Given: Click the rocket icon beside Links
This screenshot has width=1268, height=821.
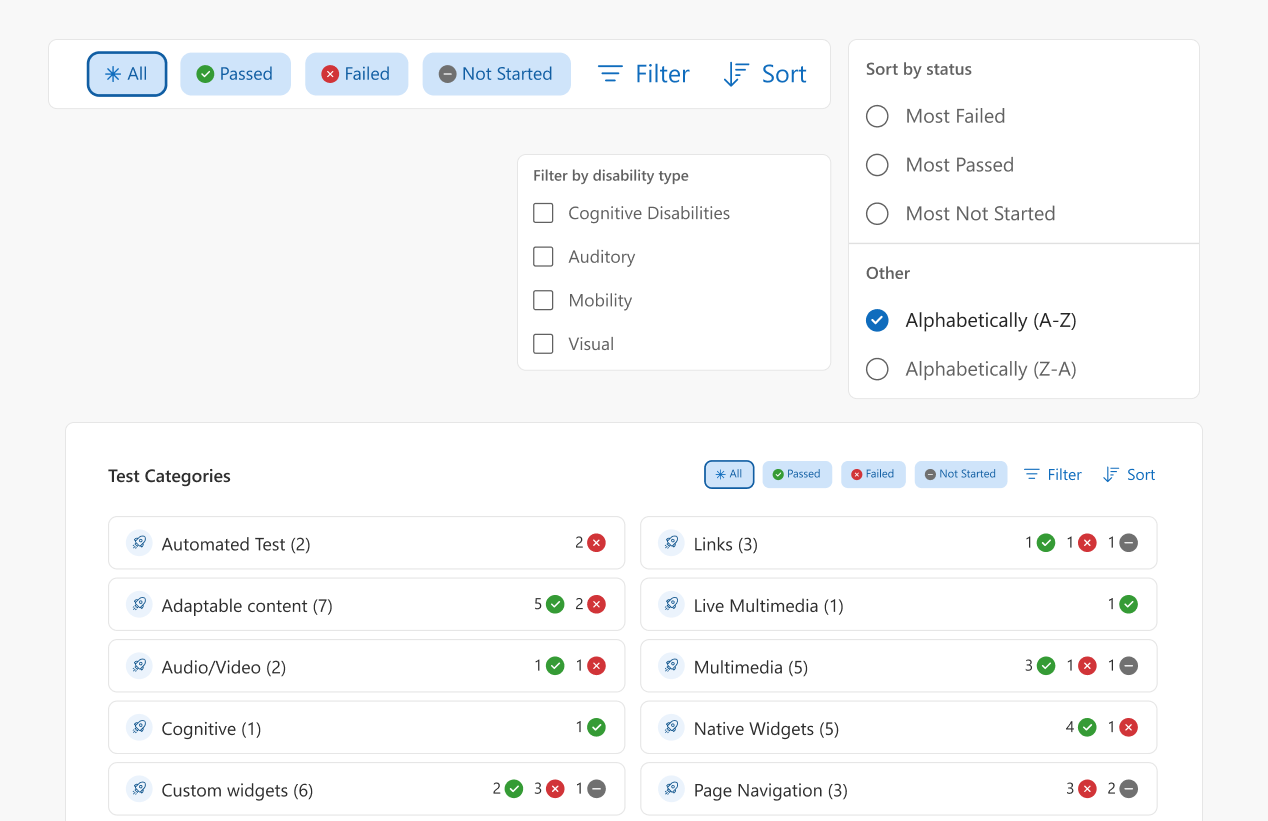Looking at the screenshot, I should (671, 543).
